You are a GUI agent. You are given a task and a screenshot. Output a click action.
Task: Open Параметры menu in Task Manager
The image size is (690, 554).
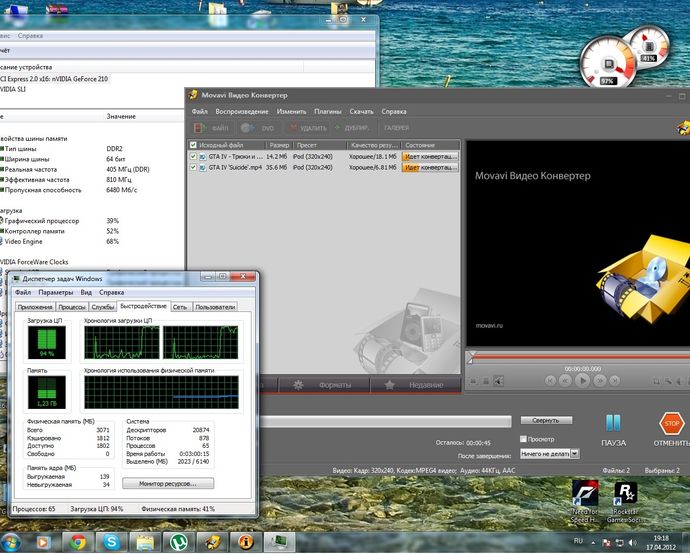click(55, 292)
